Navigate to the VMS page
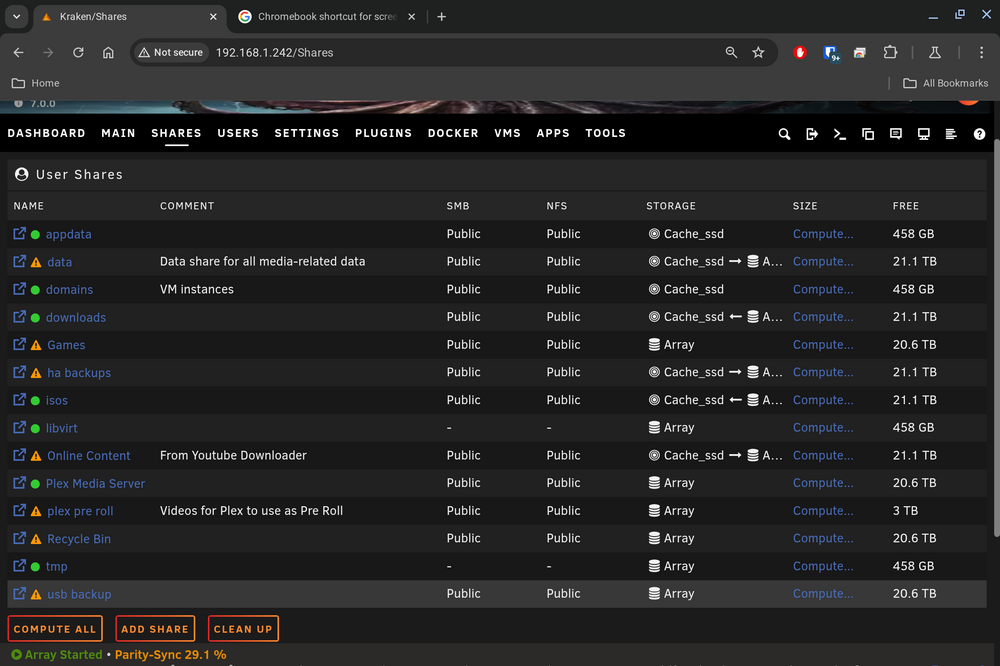Screen dimensions: 1000x666 click(508, 133)
